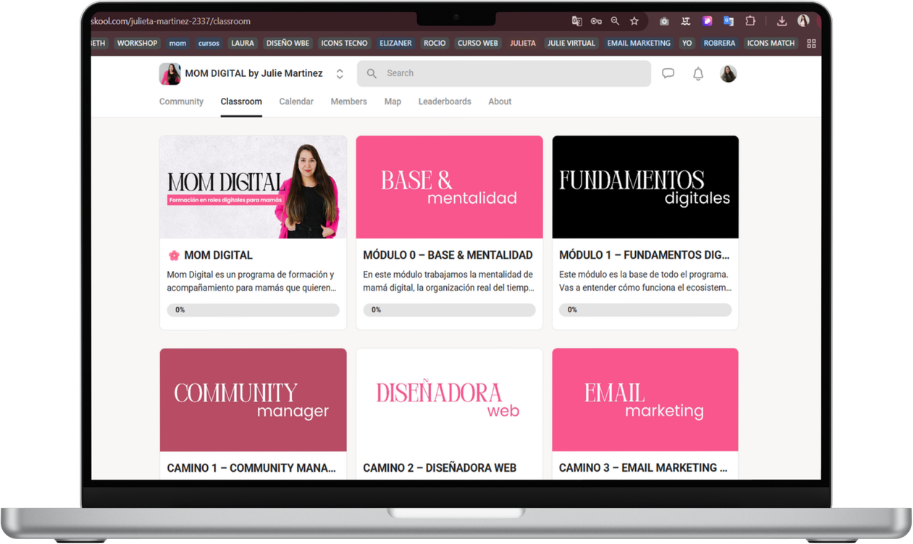Open the LT LanguageTool extension

pyautogui.click(x=685, y=21)
